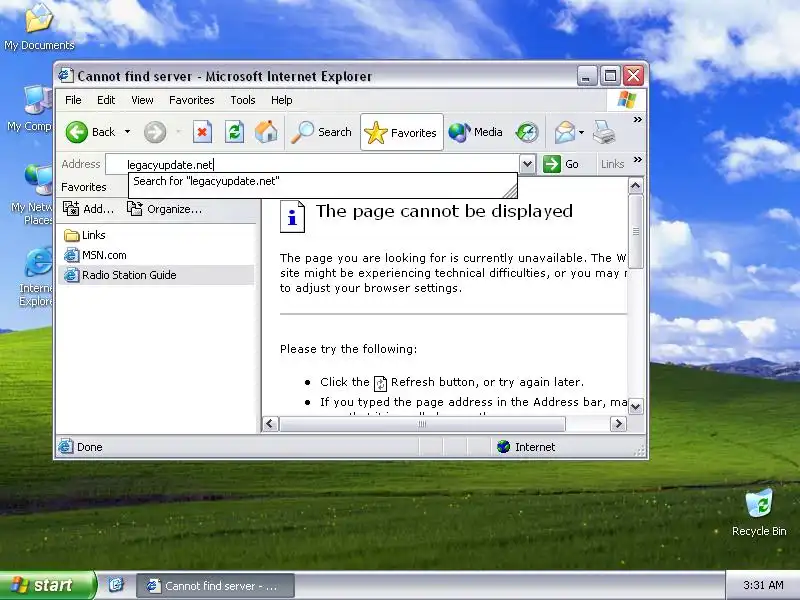Click the horizontal scrollbar thumb
The width and height of the screenshot is (800, 600).
point(422,424)
